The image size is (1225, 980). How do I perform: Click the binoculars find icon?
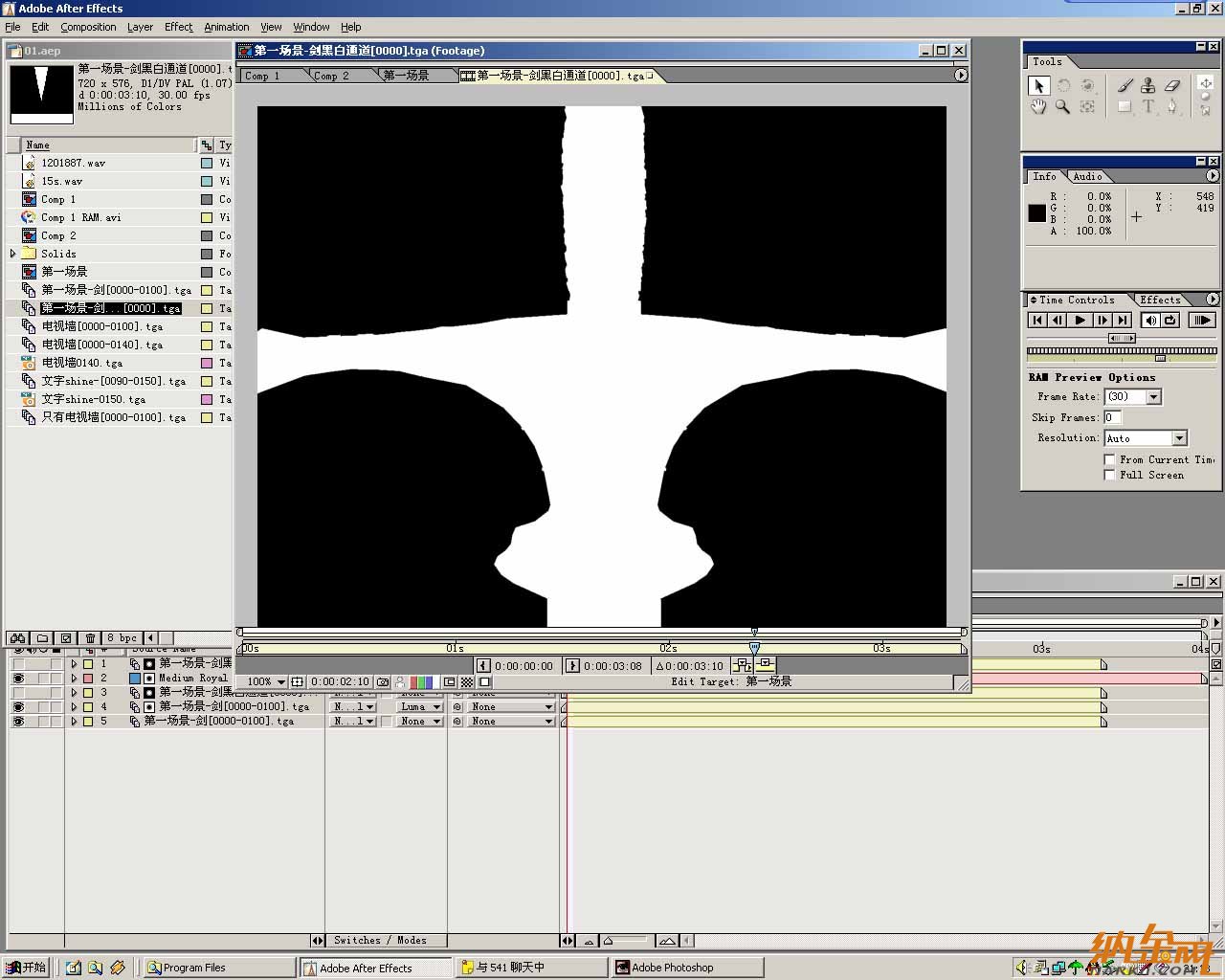17,638
